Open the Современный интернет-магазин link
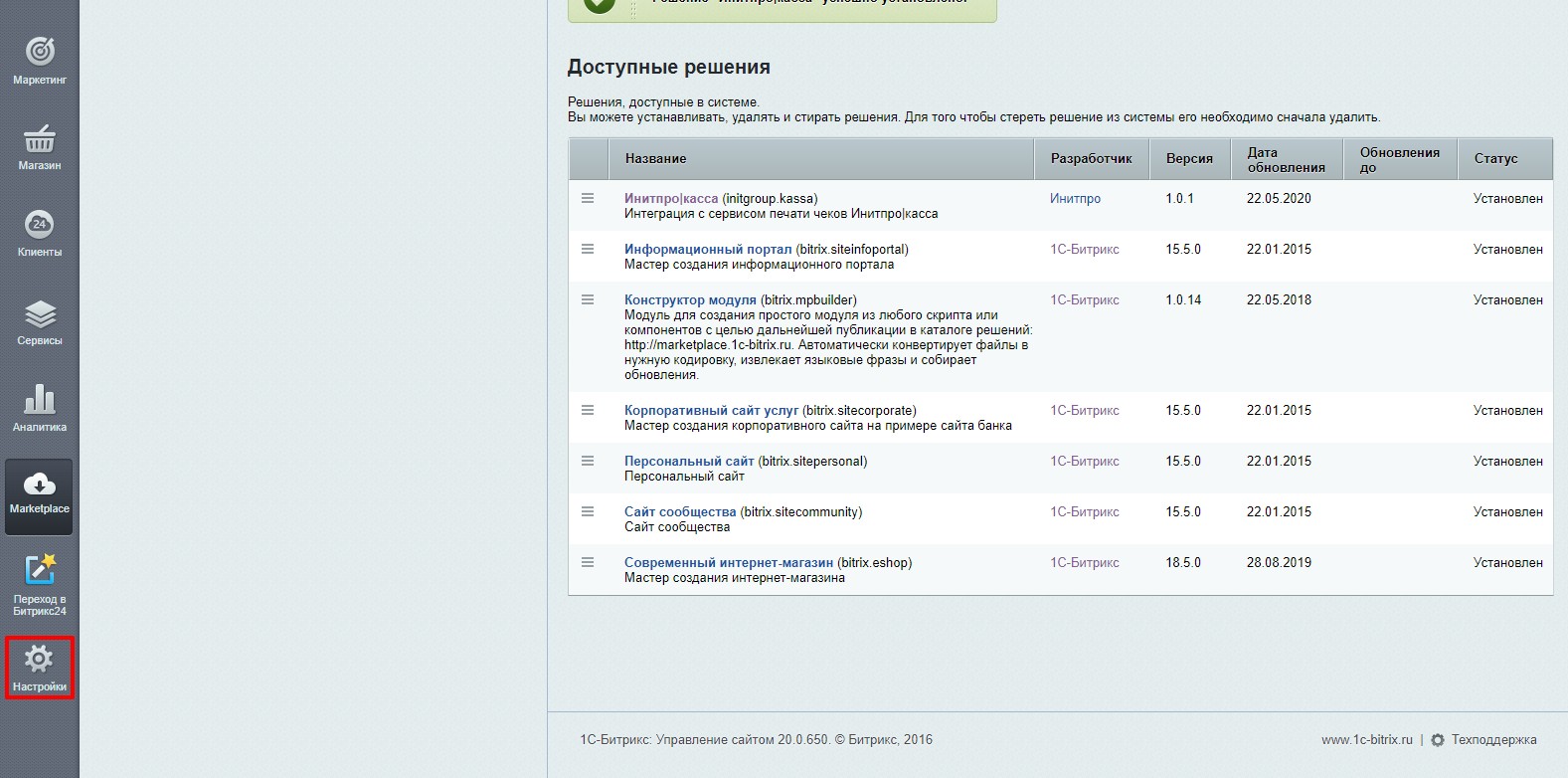 click(x=729, y=563)
